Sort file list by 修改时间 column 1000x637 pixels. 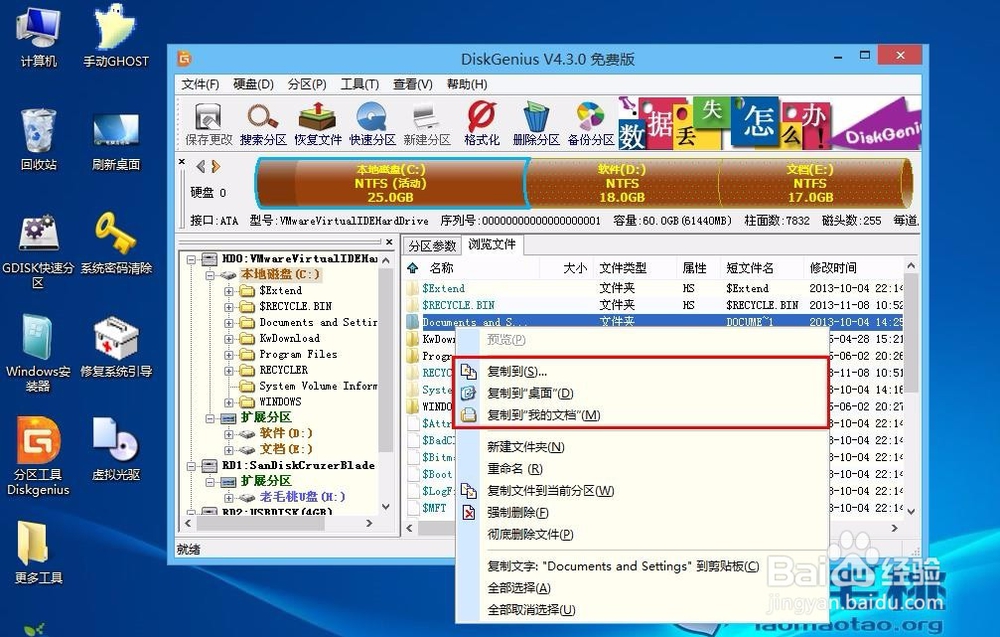pos(853,268)
